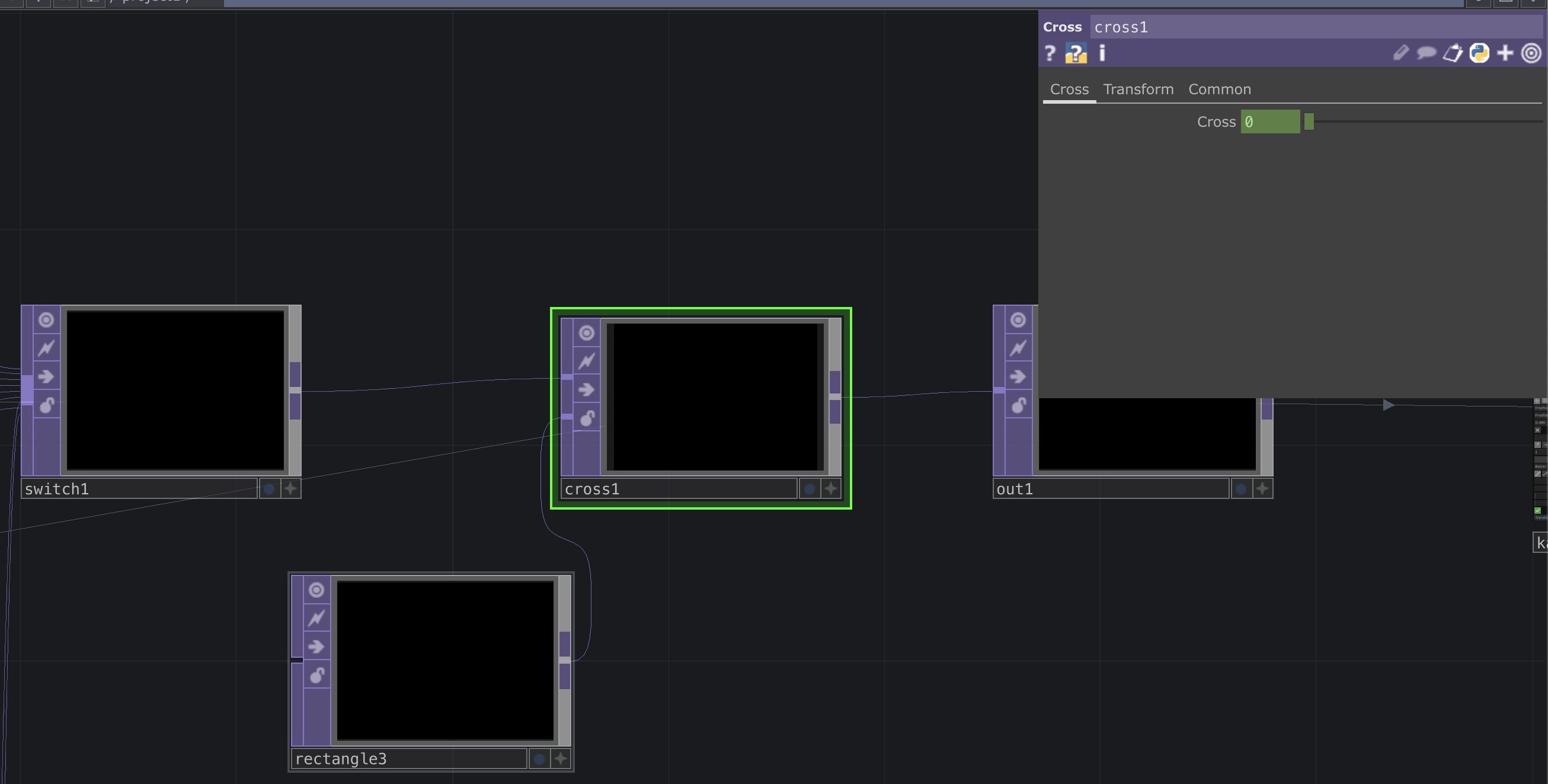Toggle bypass flag on switch1 node
1548x784 pixels.
[46, 348]
